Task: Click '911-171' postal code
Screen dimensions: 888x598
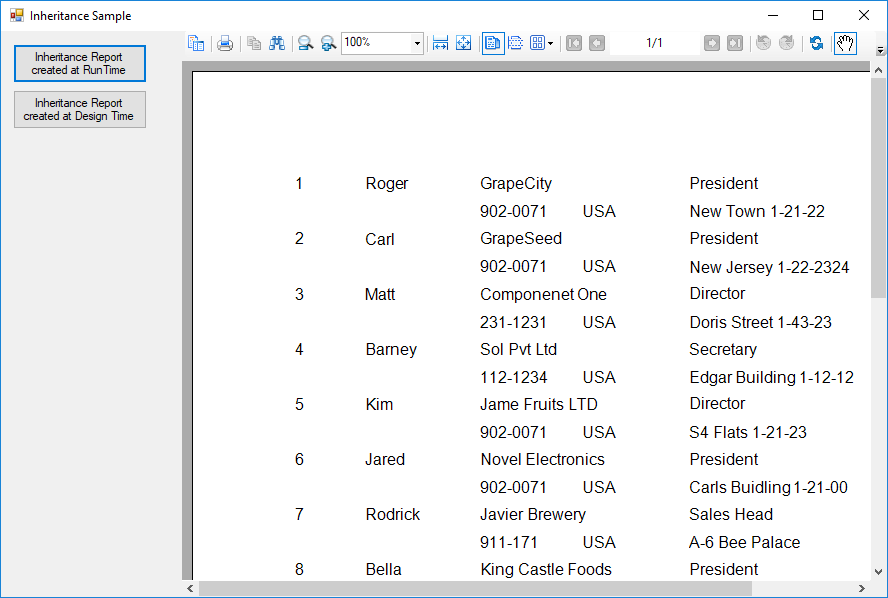Action: (509, 543)
